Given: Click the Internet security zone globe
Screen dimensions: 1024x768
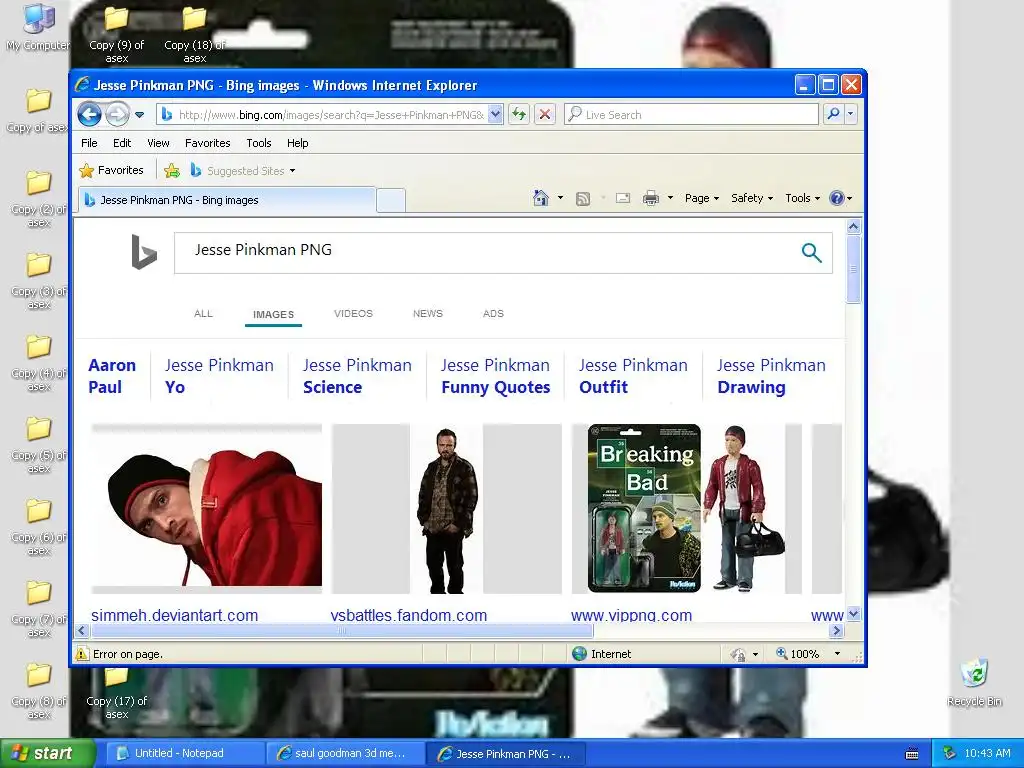Looking at the screenshot, I should (579, 654).
